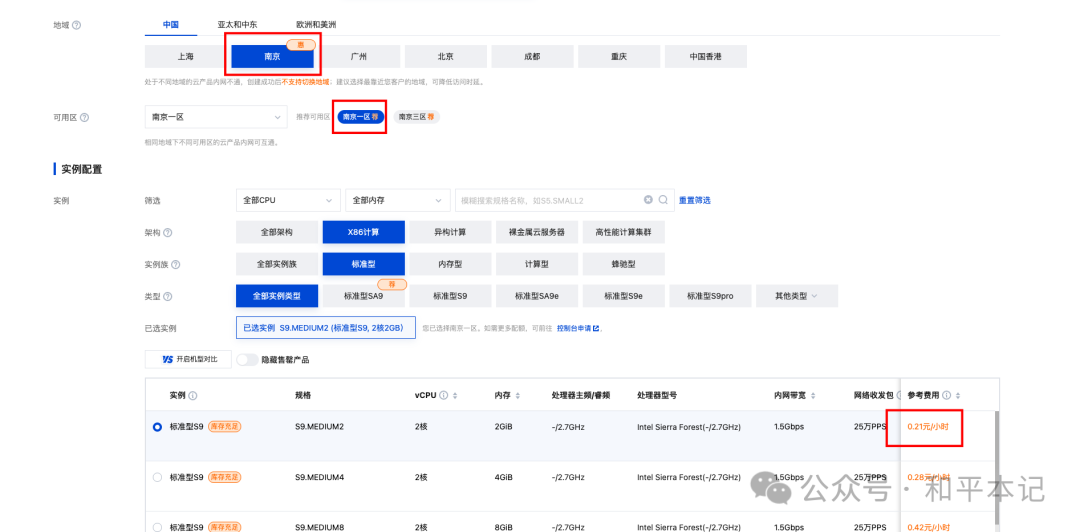Viewport: 1080px width, 532px height.
Task: Select the 上海 region
Action: (186, 57)
